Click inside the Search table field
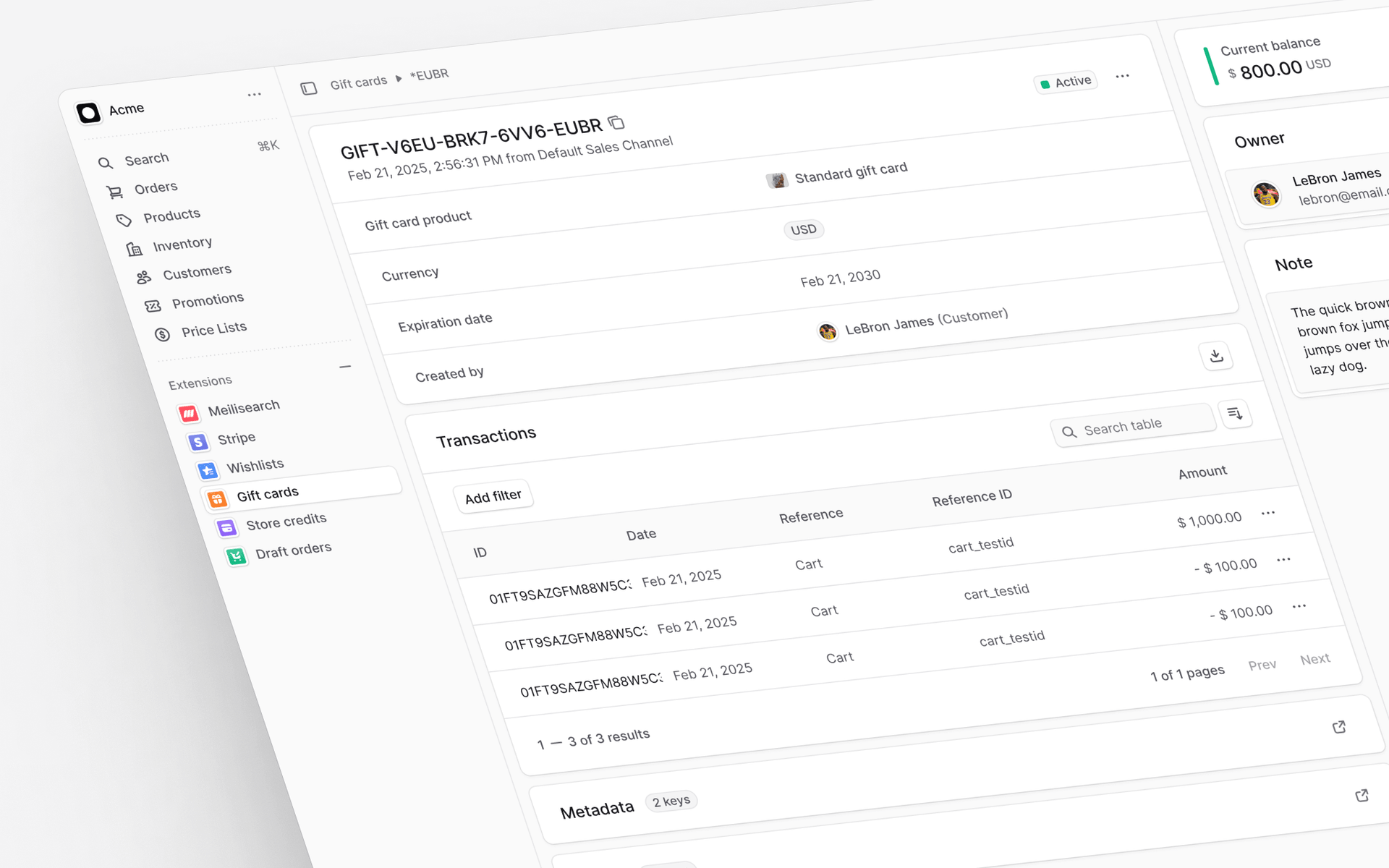 1134,425
